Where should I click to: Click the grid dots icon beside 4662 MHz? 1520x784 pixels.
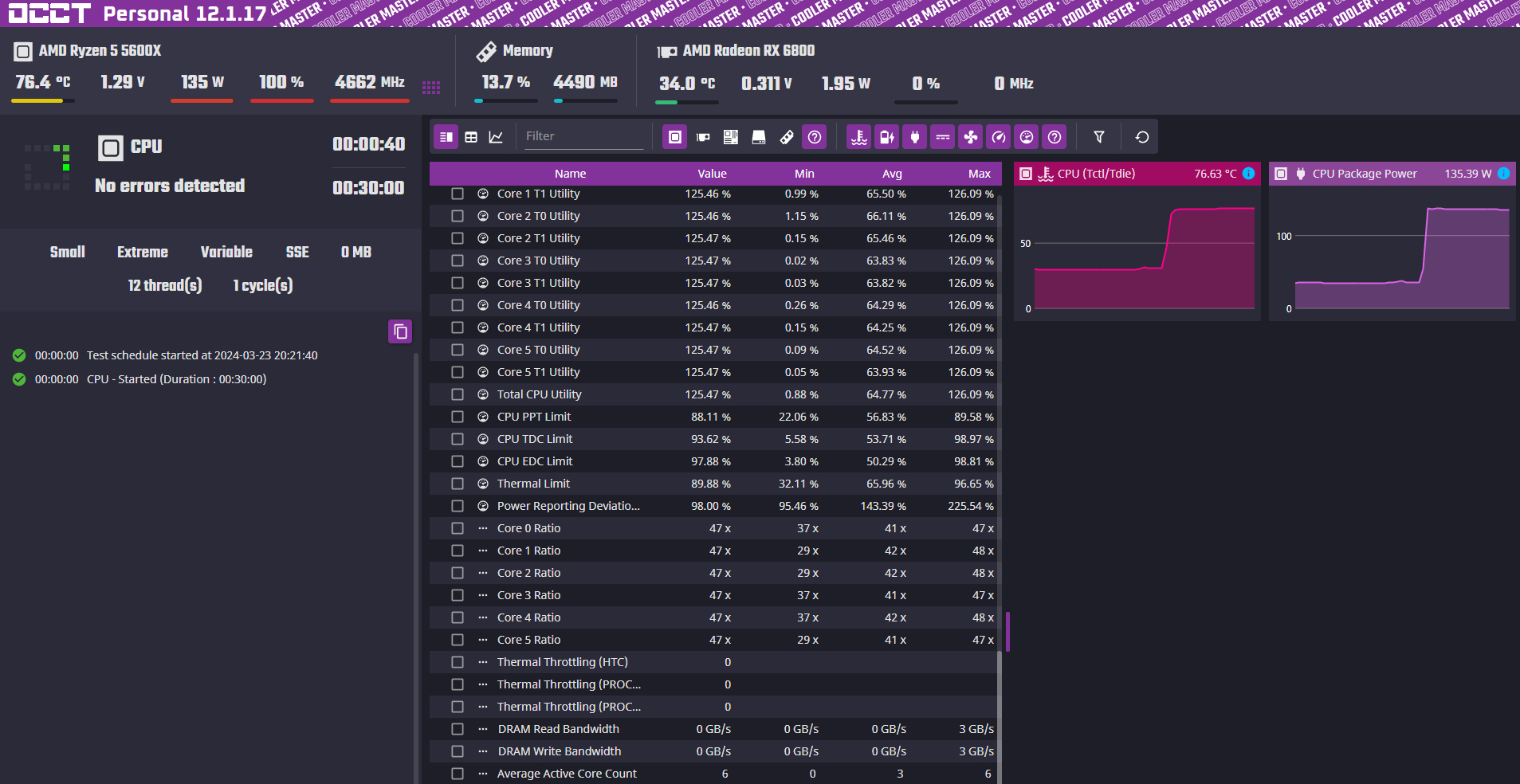tap(431, 87)
